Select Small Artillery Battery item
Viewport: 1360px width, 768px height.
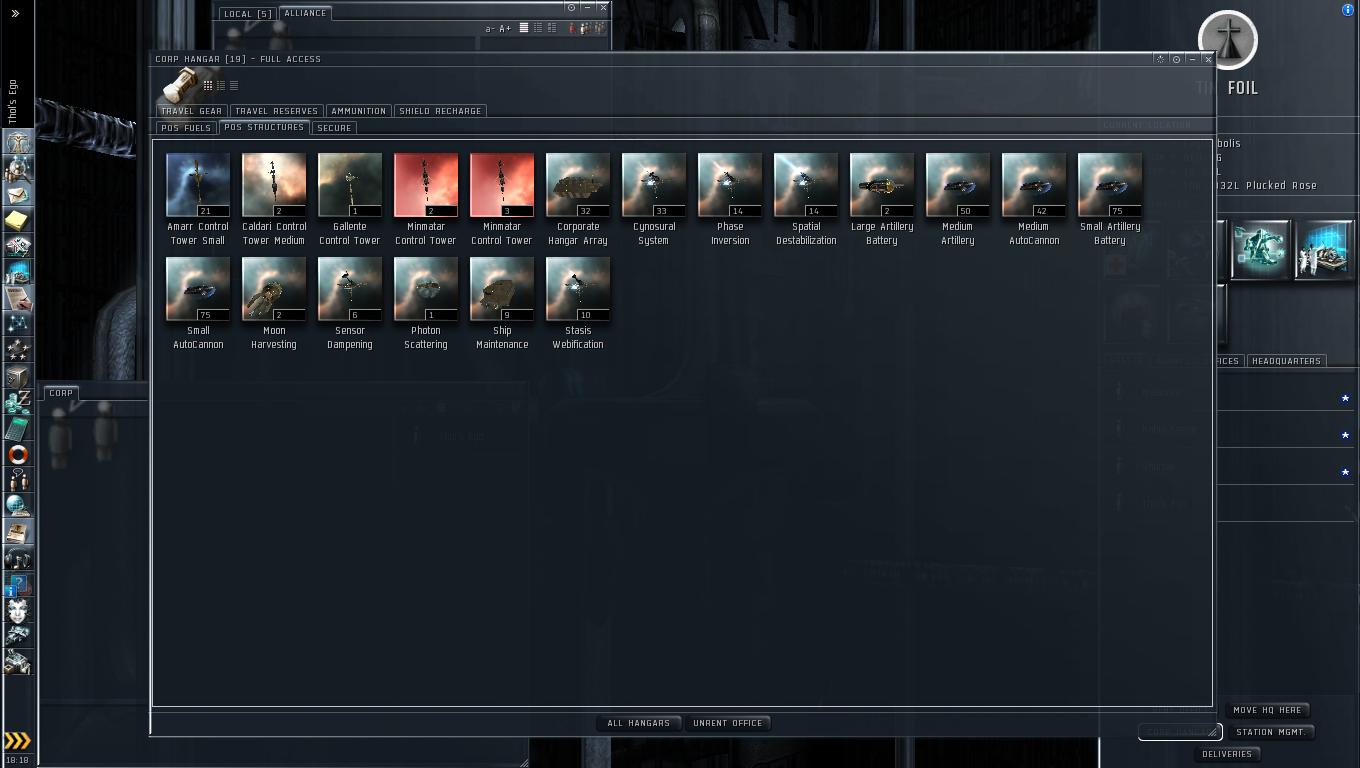click(1110, 199)
